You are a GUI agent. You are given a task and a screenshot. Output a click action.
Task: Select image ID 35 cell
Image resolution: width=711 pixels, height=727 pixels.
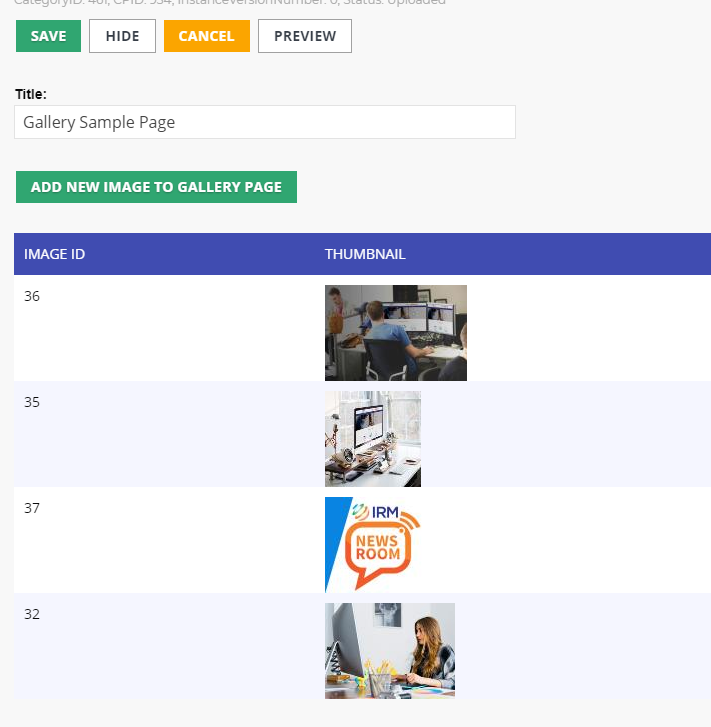[32, 402]
